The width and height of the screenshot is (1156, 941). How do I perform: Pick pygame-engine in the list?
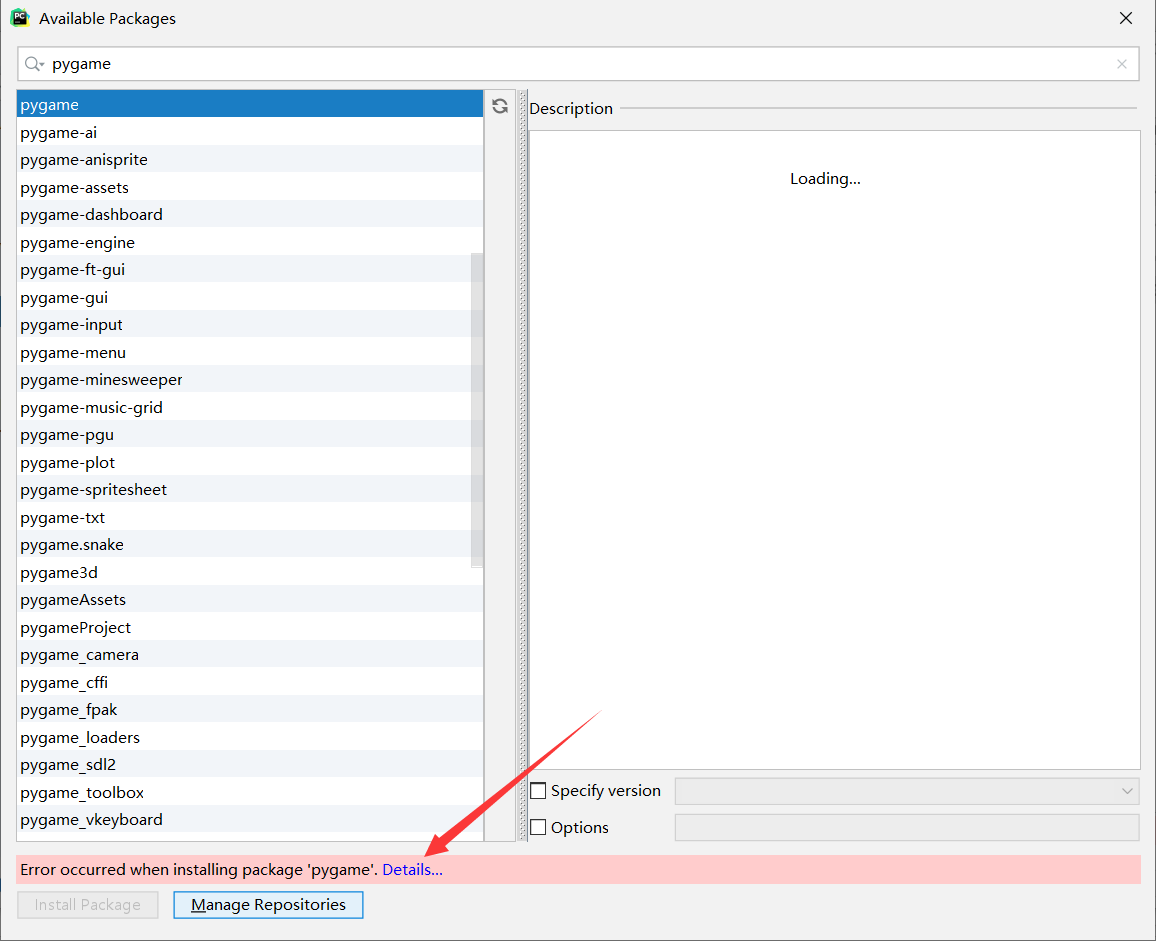(250, 243)
